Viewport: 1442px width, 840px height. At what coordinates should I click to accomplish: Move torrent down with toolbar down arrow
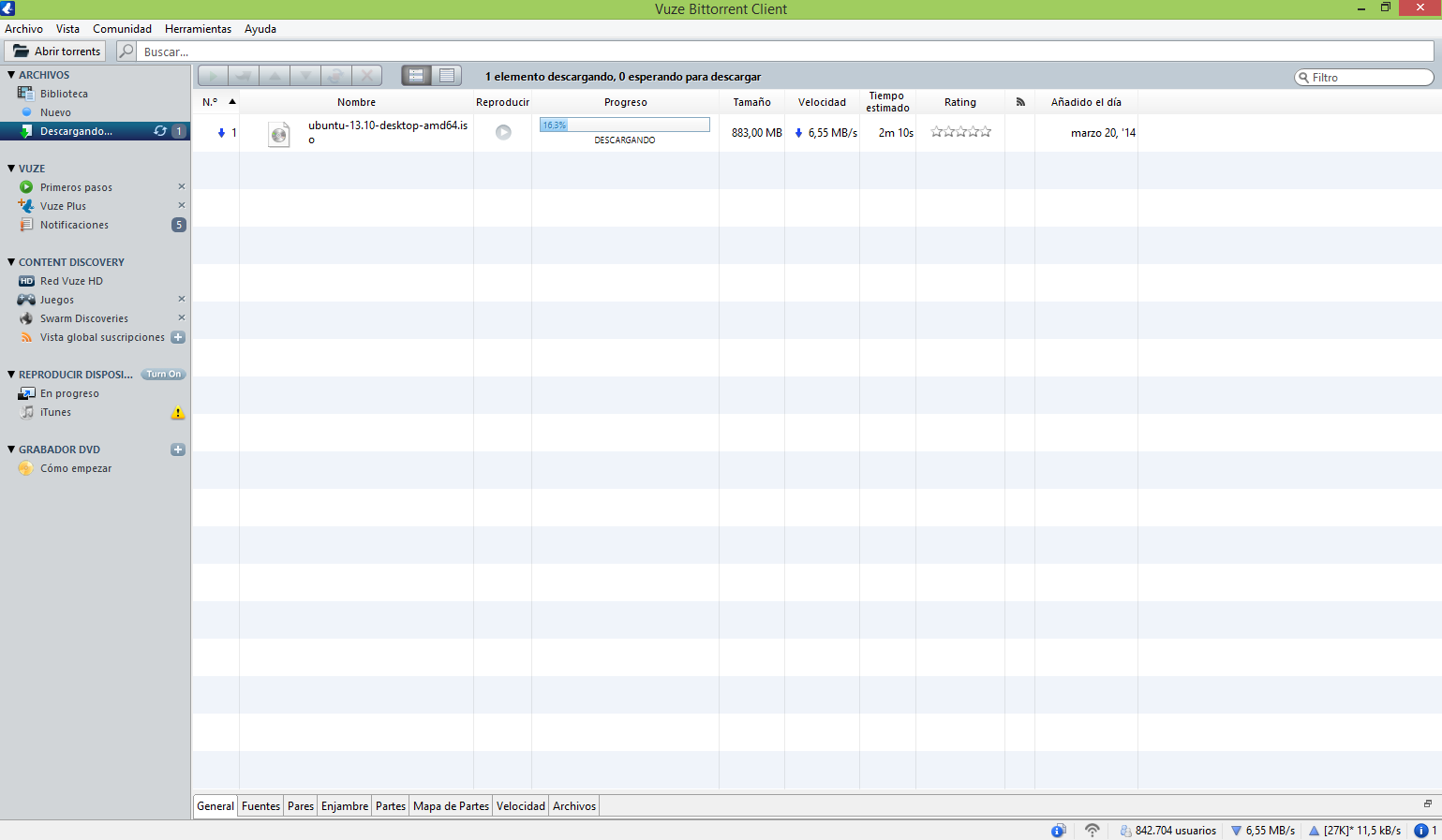(305, 76)
